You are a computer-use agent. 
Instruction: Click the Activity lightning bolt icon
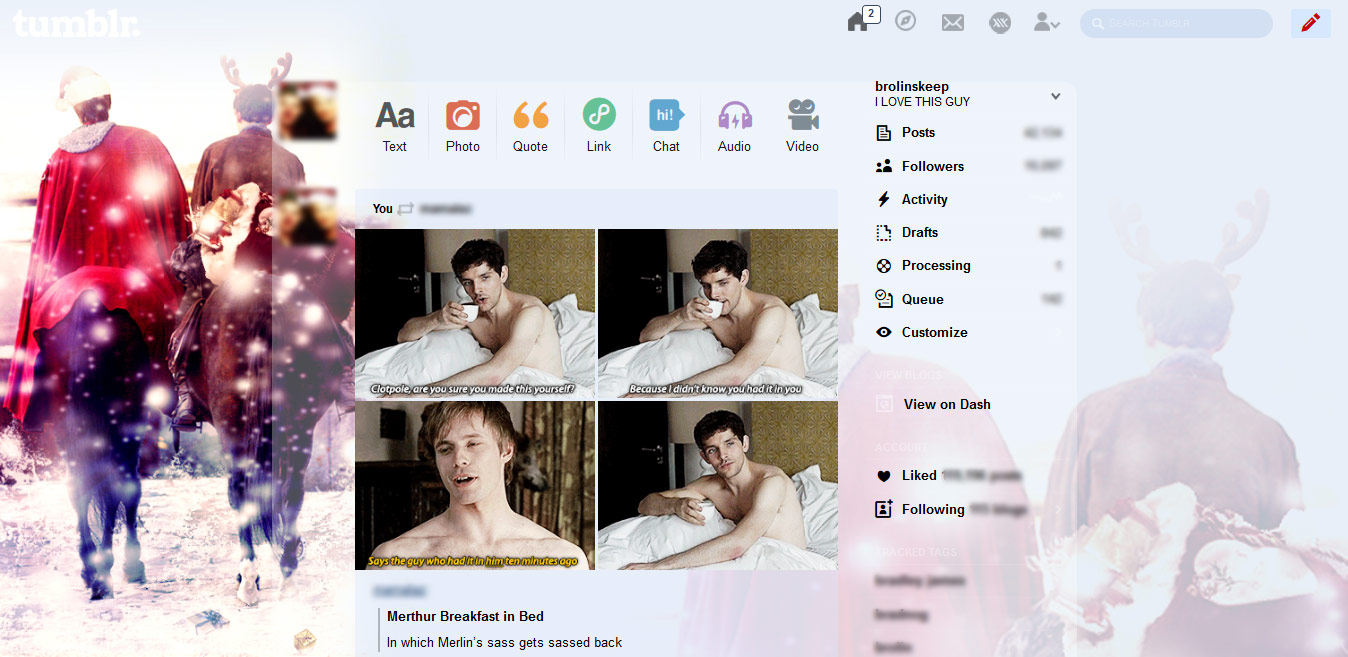coord(883,199)
